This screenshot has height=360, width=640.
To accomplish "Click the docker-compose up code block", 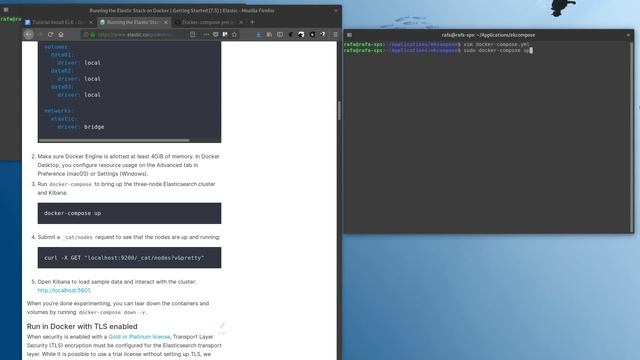I will point(129,213).
